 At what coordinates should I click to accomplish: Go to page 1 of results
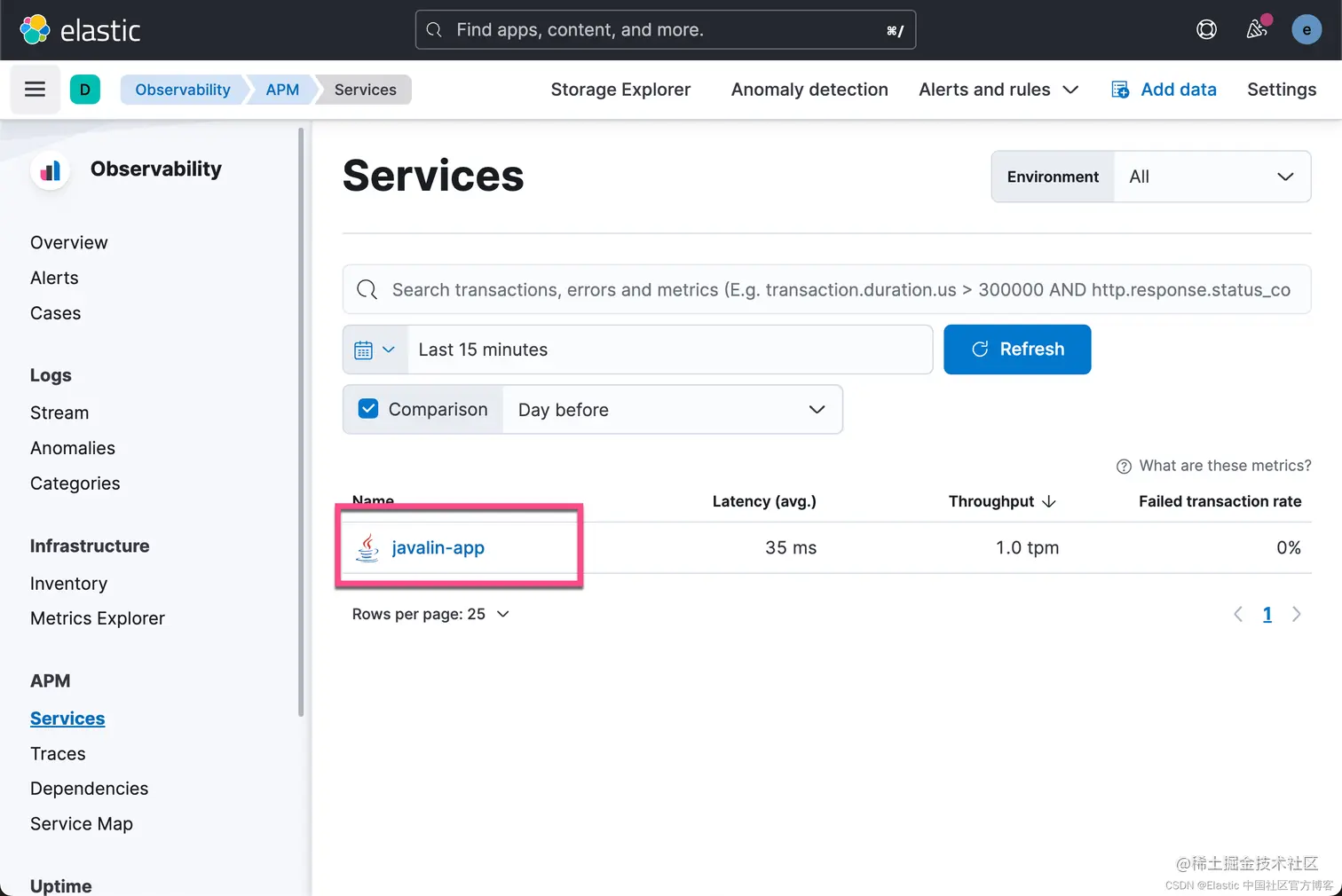(1267, 614)
